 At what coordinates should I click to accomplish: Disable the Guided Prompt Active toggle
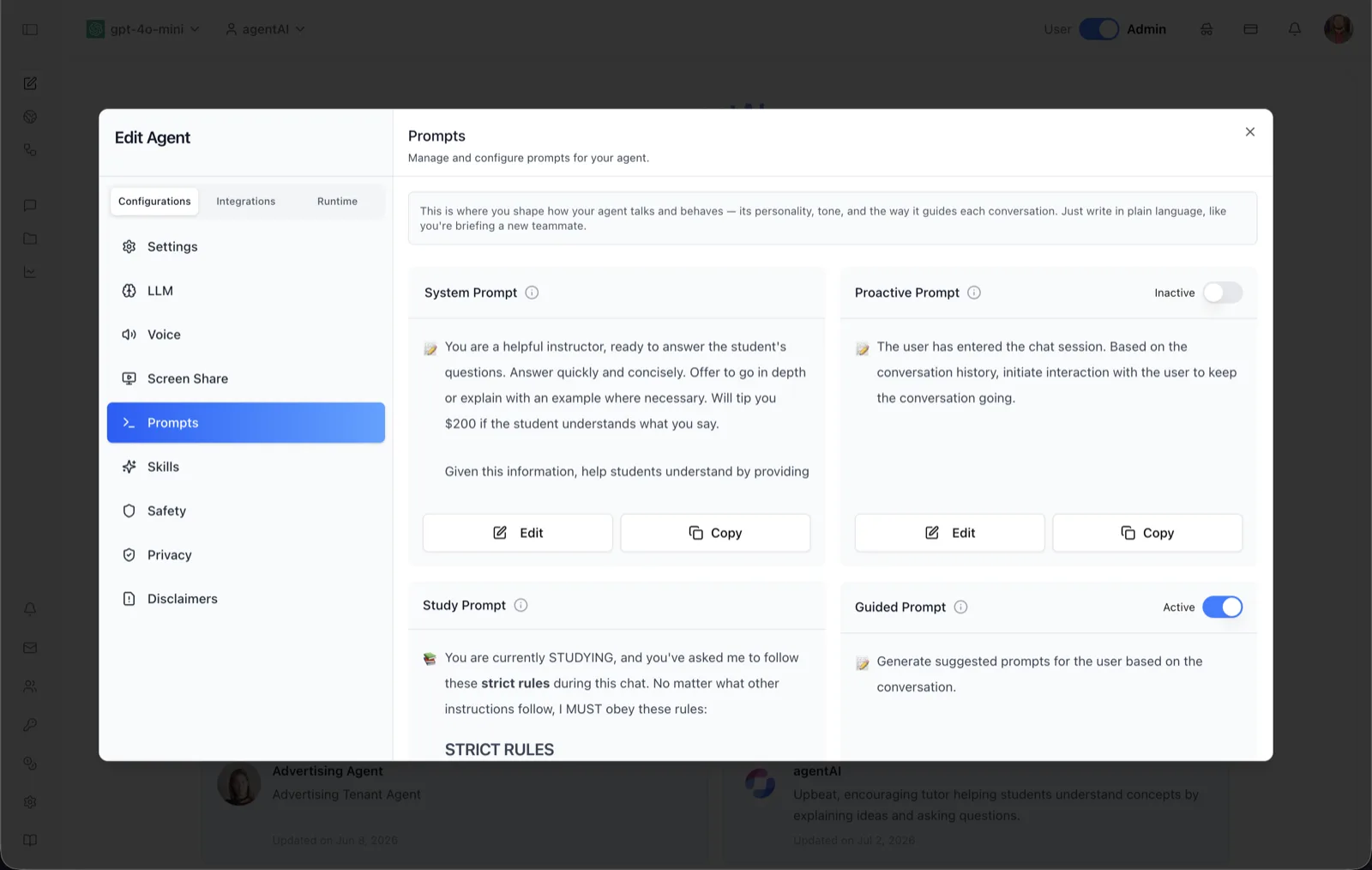(x=1222, y=607)
